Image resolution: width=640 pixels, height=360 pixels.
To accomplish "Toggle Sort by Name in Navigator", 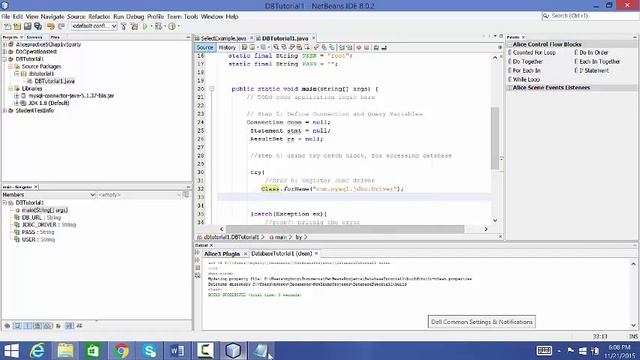I will point(69,326).
